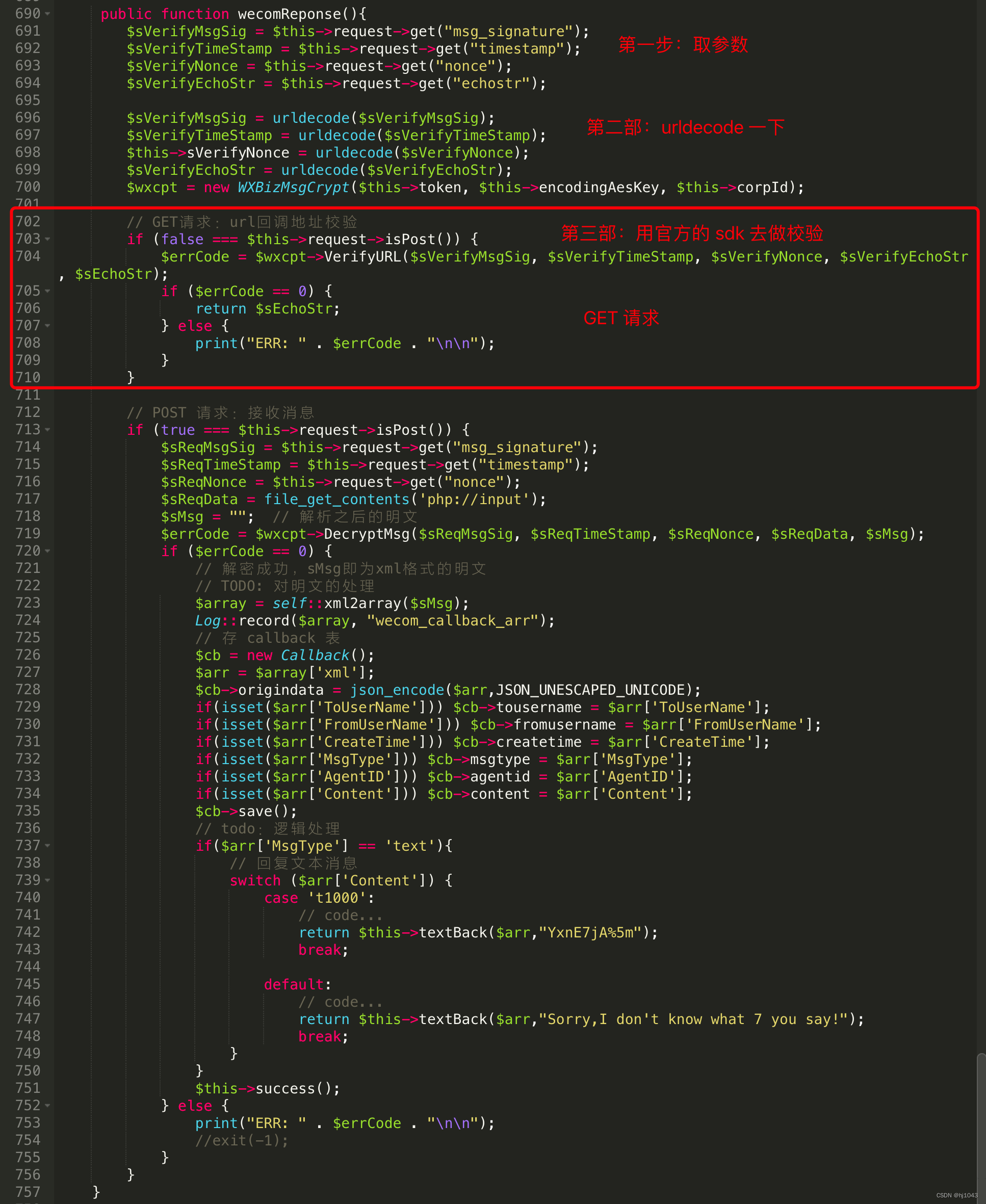Collapse the else fold arrow at line 752
Viewport: 986px width, 1204px height.
point(48,1106)
